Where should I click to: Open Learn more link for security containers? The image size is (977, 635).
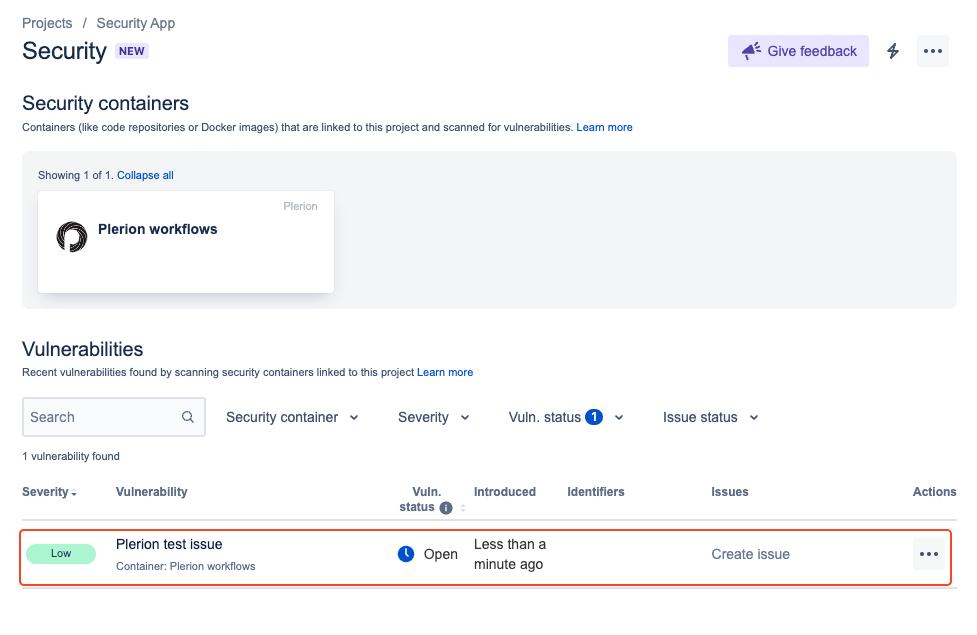coord(604,127)
